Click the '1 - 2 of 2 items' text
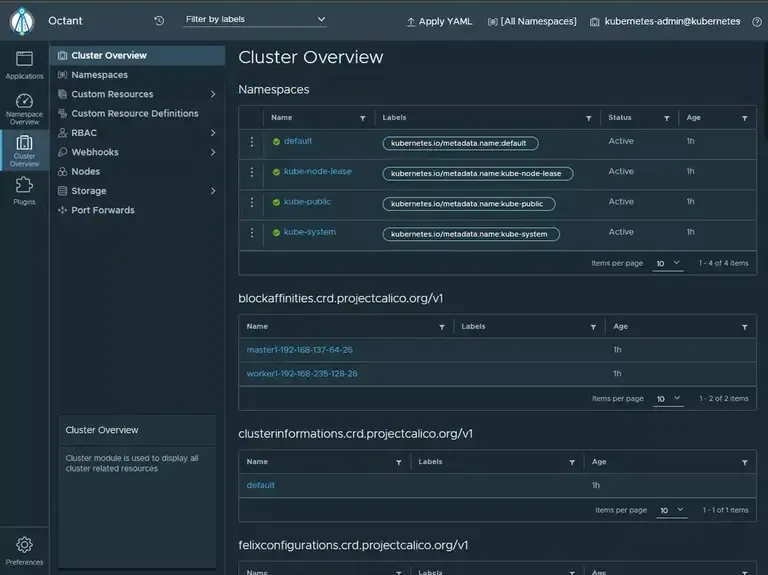Image resolution: width=768 pixels, height=575 pixels. pos(724,399)
